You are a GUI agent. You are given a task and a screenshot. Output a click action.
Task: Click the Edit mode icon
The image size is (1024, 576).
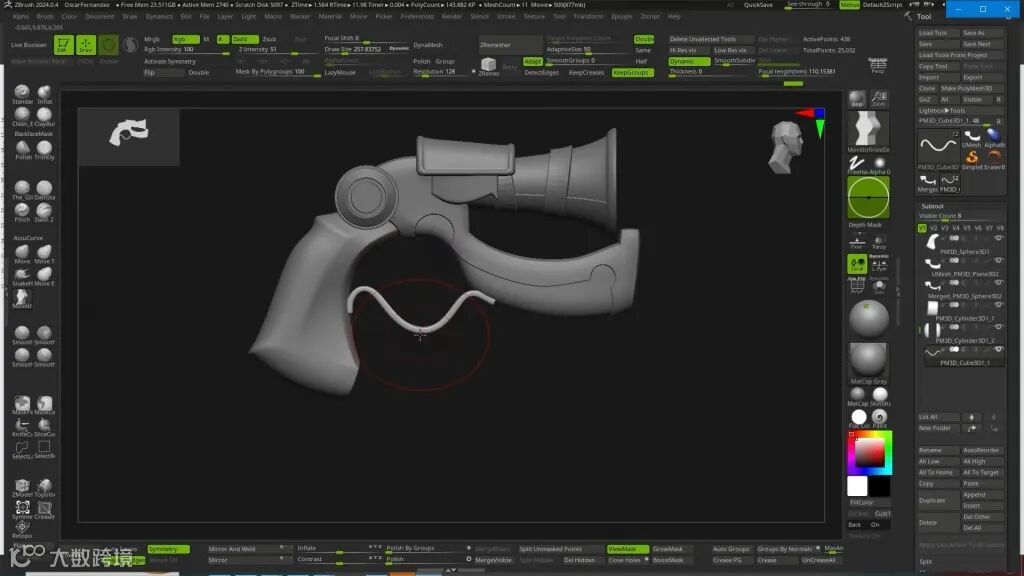tap(63, 45)
